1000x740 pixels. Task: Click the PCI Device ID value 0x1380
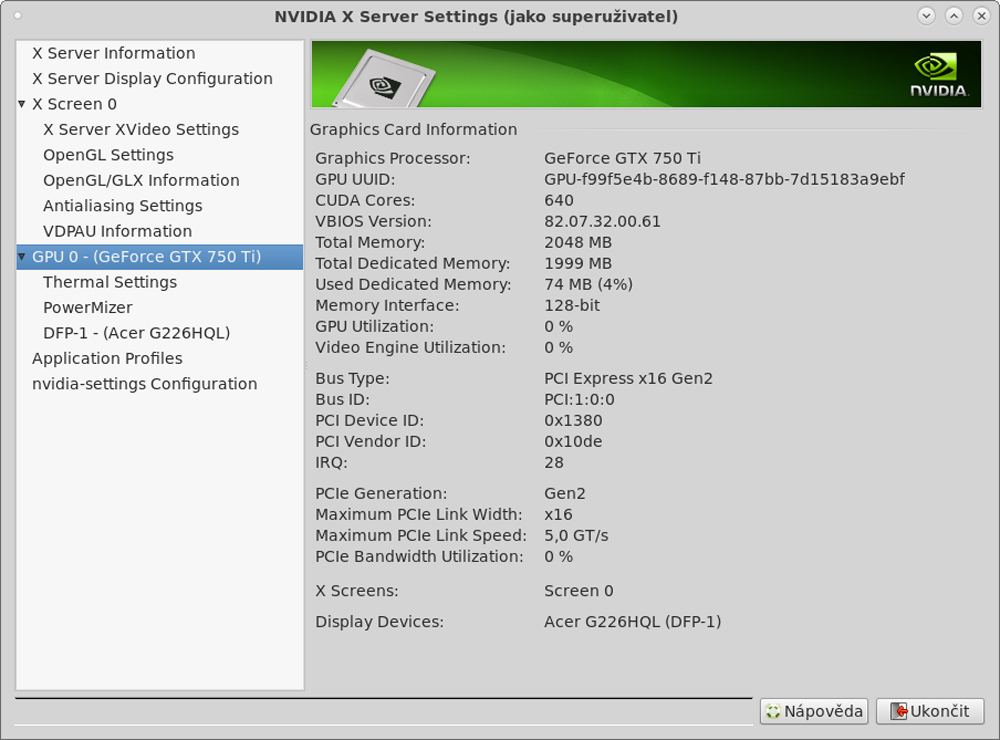click(x=573, y=420)
